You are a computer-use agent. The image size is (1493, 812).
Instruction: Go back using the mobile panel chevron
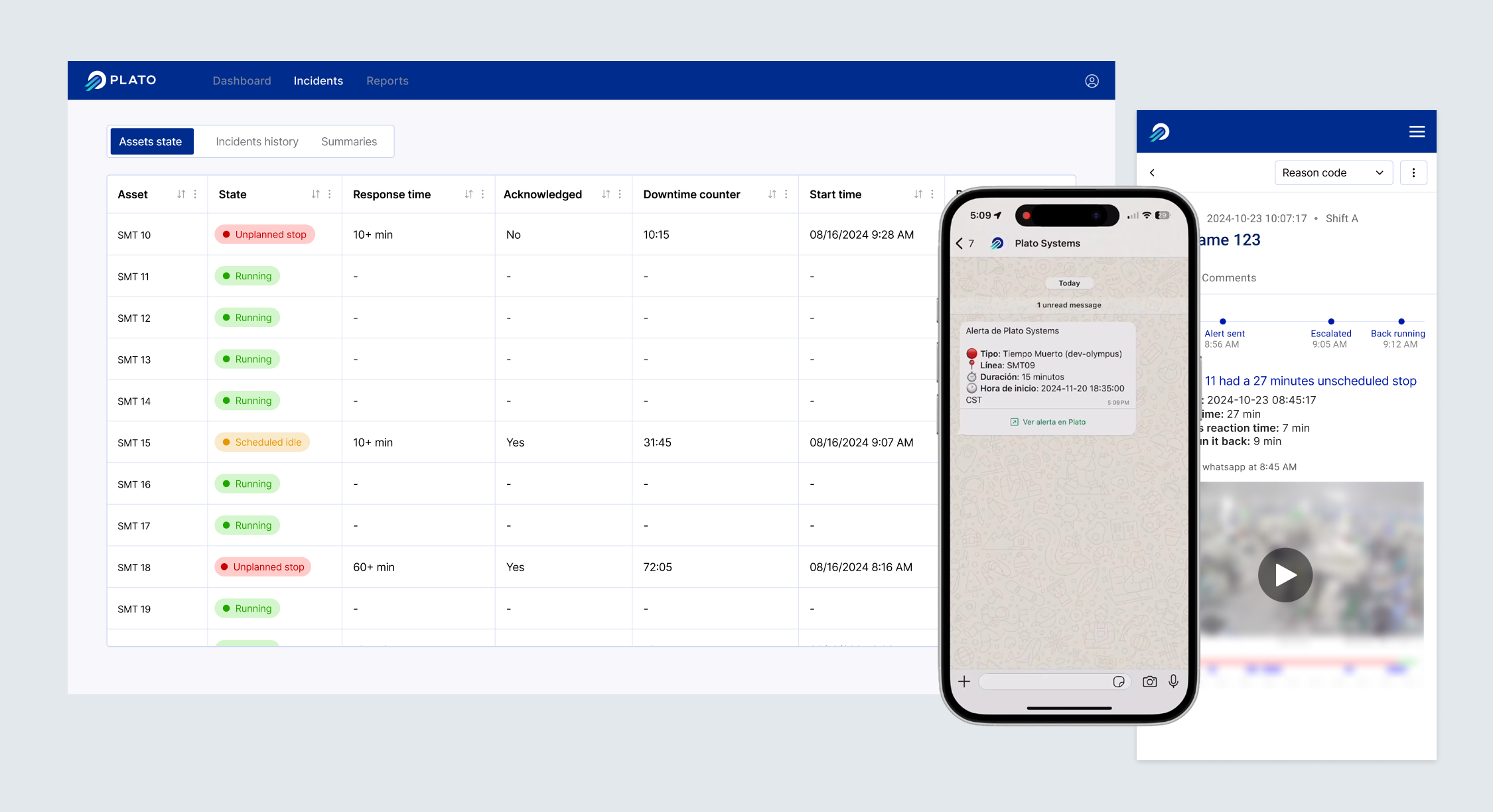1153,172
